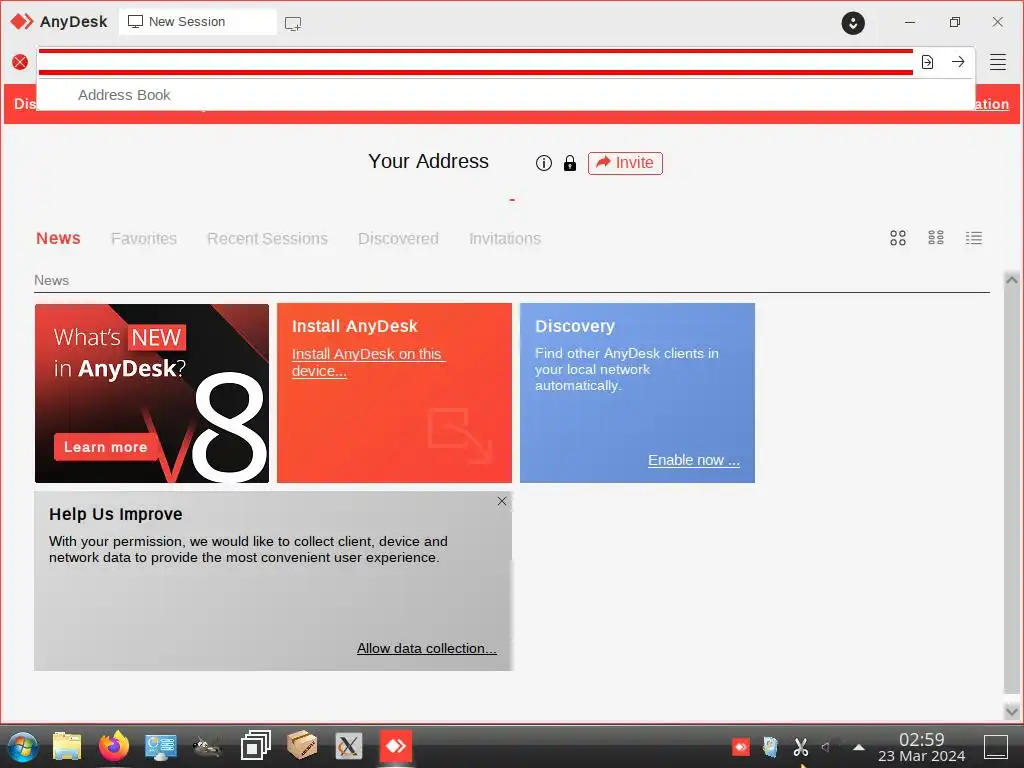Click the volume speaker tray icon
1024x768 pixels.
pyautogui.click(x=825, y=746)
